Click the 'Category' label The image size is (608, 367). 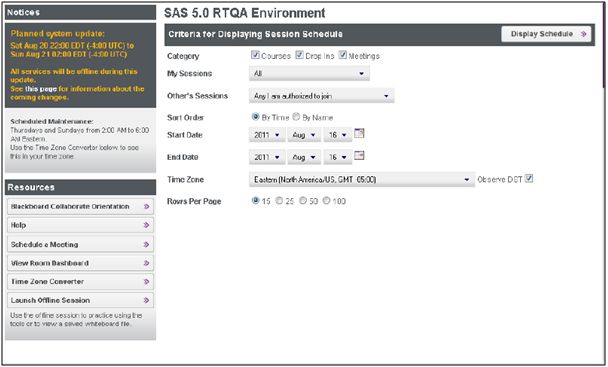click(x=183, y=56)
